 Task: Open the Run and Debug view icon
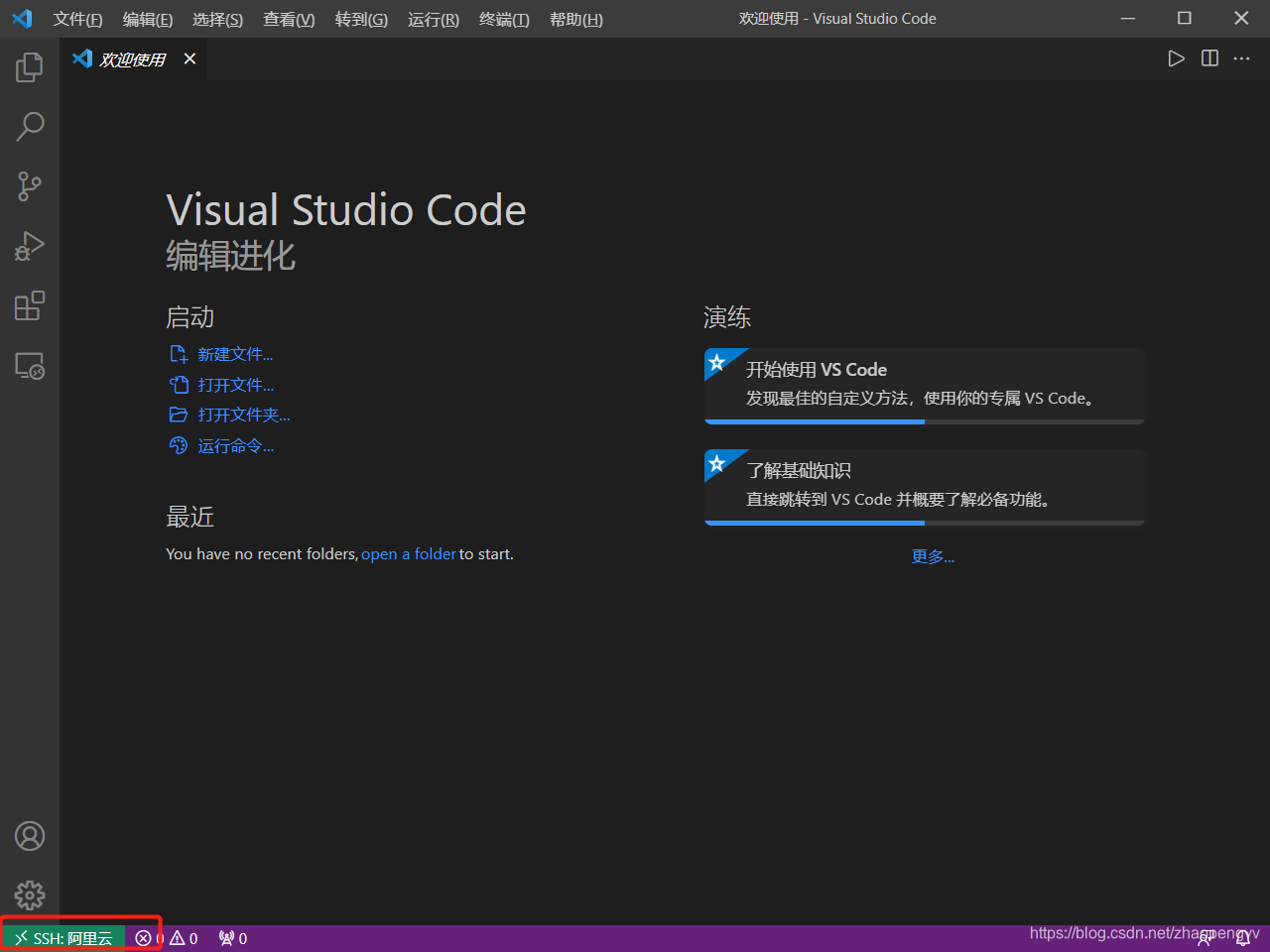coord(30,246)
